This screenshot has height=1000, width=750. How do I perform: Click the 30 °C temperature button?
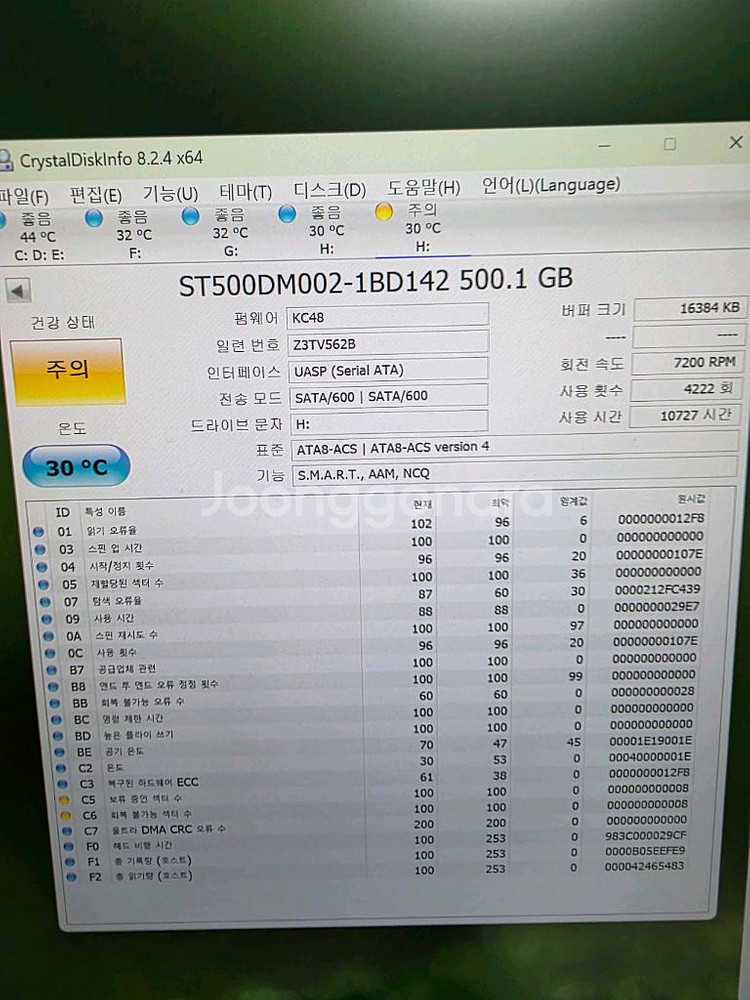pos(77,467)
